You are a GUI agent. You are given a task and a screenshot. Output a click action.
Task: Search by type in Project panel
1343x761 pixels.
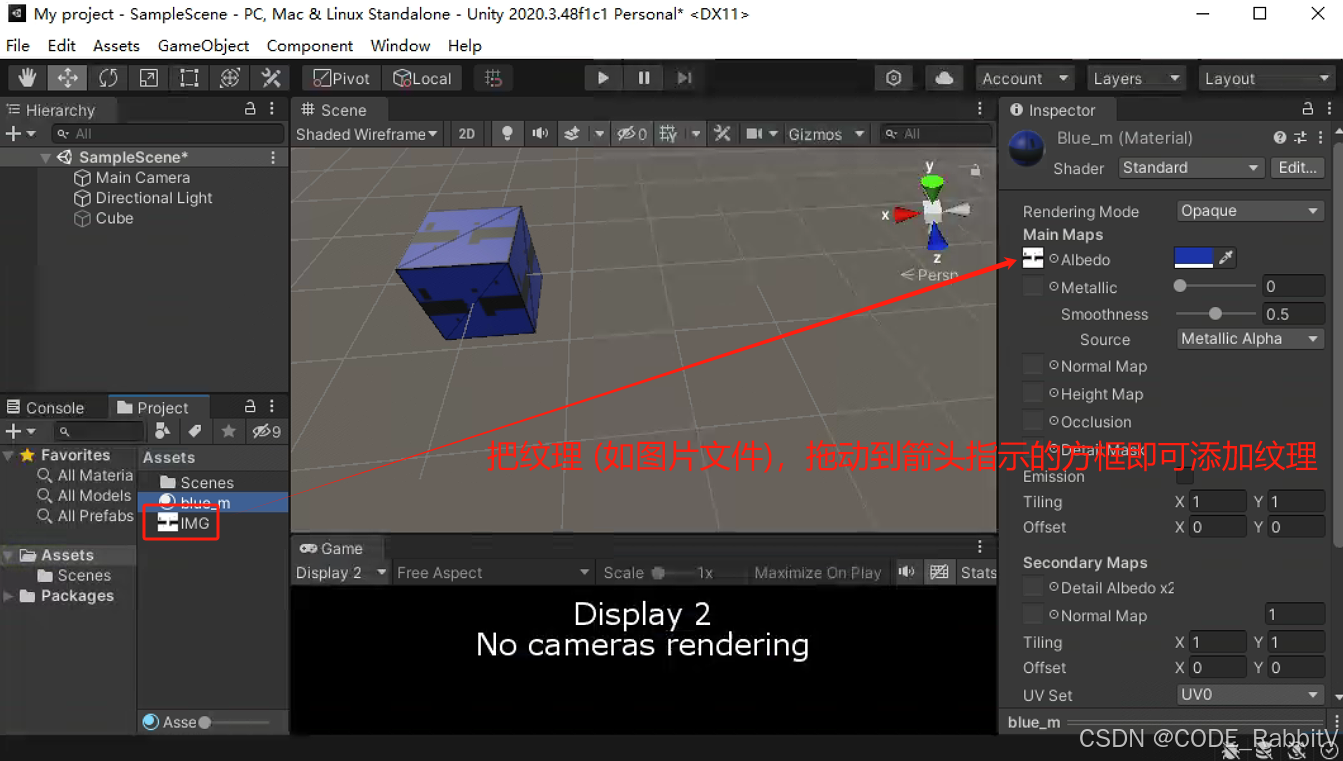pos(163,431)
